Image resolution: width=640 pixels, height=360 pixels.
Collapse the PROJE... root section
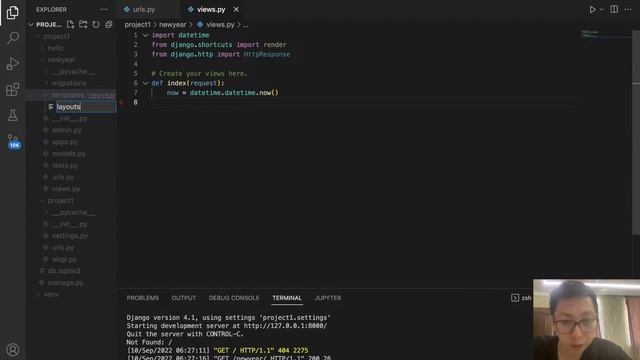[x=31, y=24]
